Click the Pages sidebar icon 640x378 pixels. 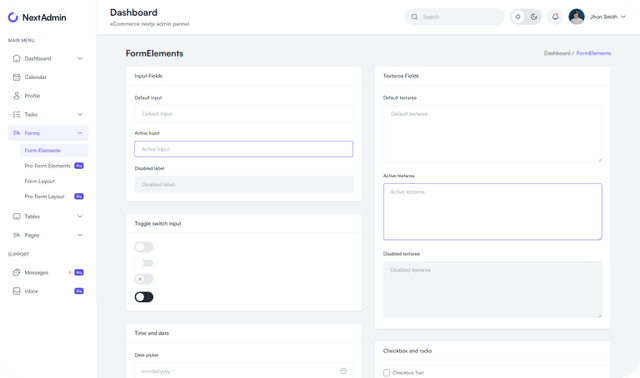pyautogui.click(x=16, y=235)
